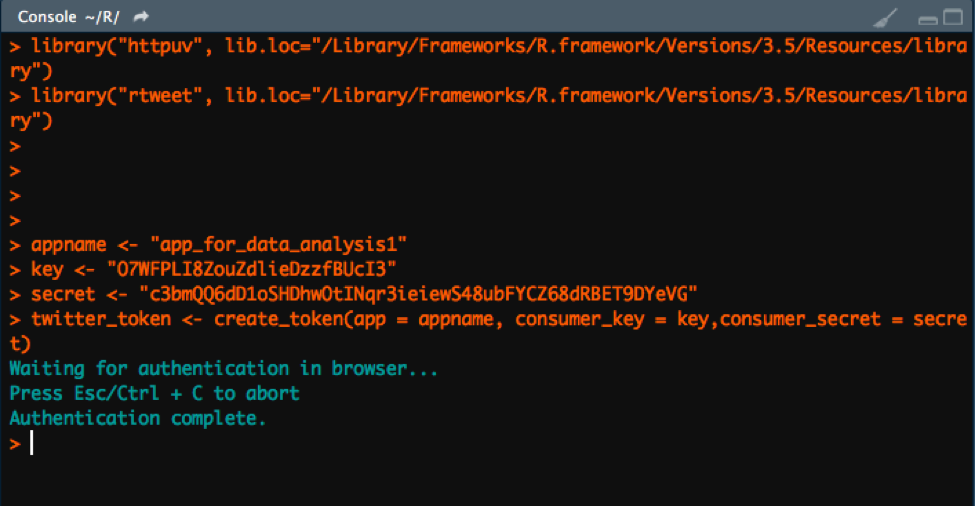The height and width of the screenshot is (506, 975).
Task: Click the "Press Esc/Ctrl + C to abort" message
Action: pos(154,394)
